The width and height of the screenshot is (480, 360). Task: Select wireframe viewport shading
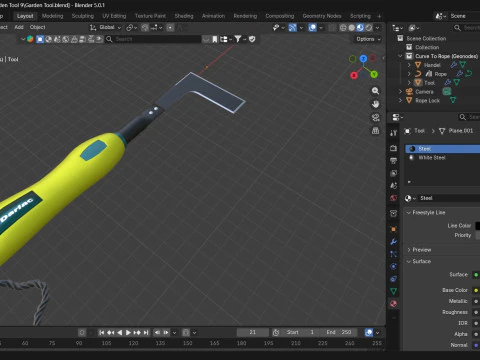pyautogui.click(x=343, y=28)
